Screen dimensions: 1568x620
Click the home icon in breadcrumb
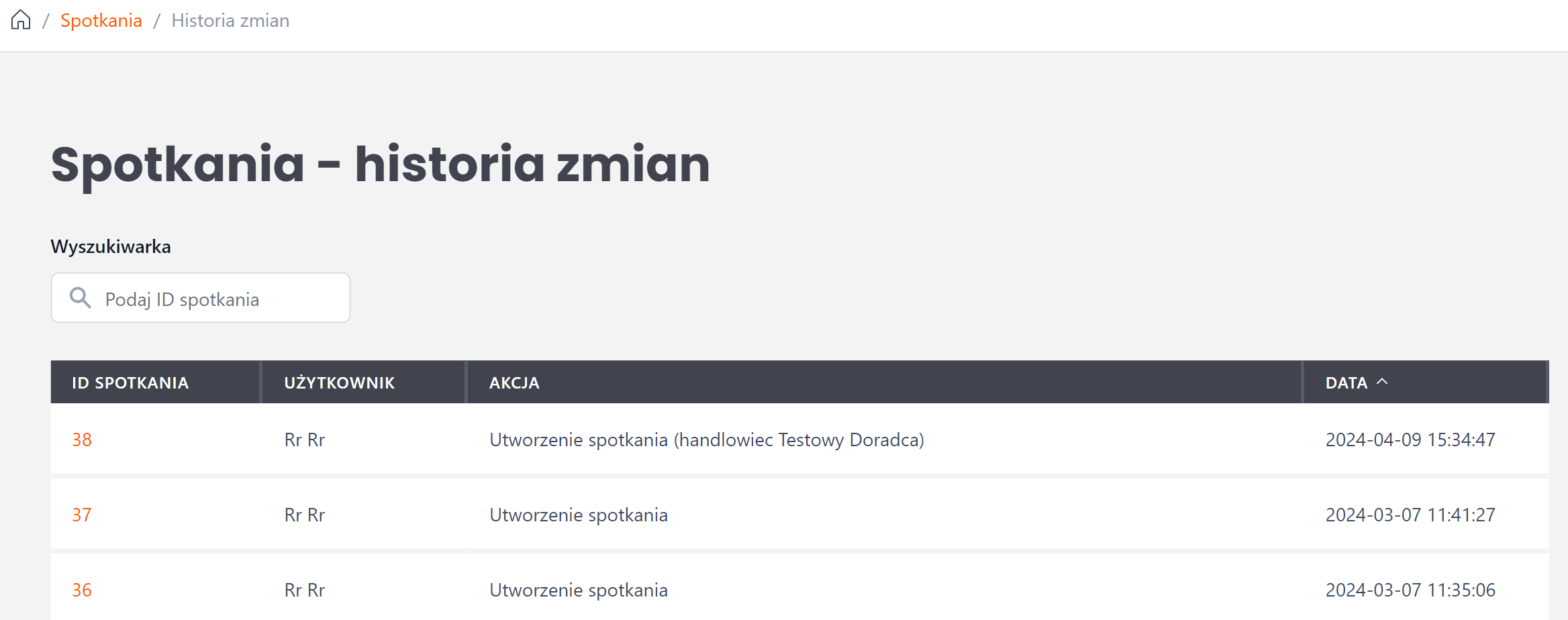click(x=21, y=20)
